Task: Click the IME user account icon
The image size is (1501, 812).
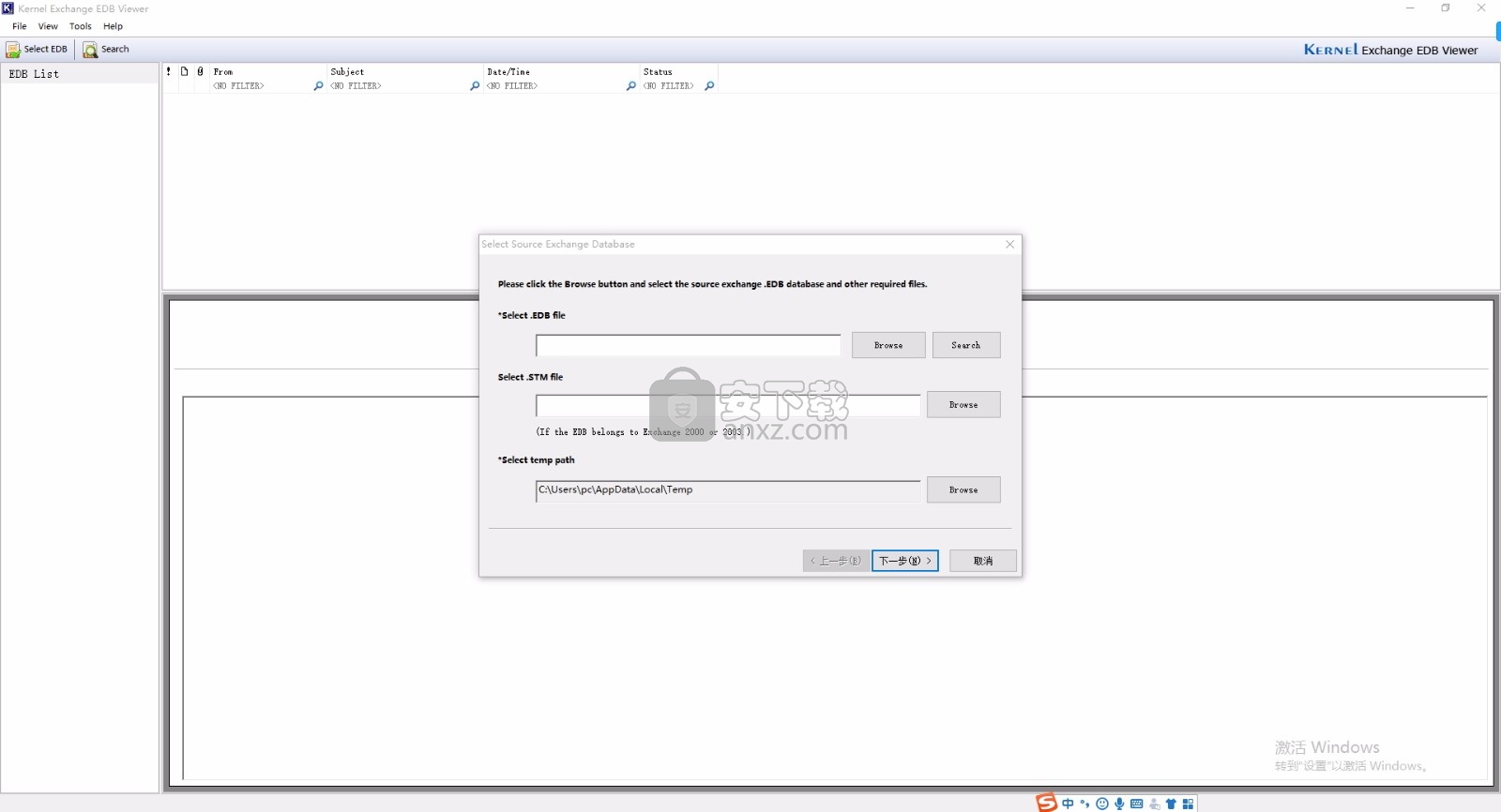Action: coord(1155,804)
